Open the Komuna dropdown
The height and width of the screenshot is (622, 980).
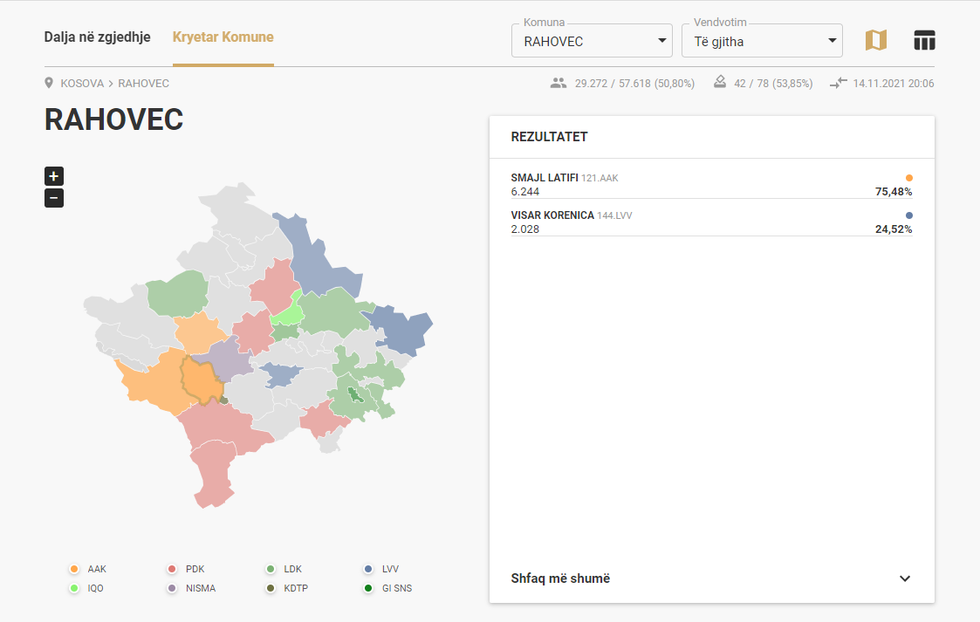click(x=591, y=42)
